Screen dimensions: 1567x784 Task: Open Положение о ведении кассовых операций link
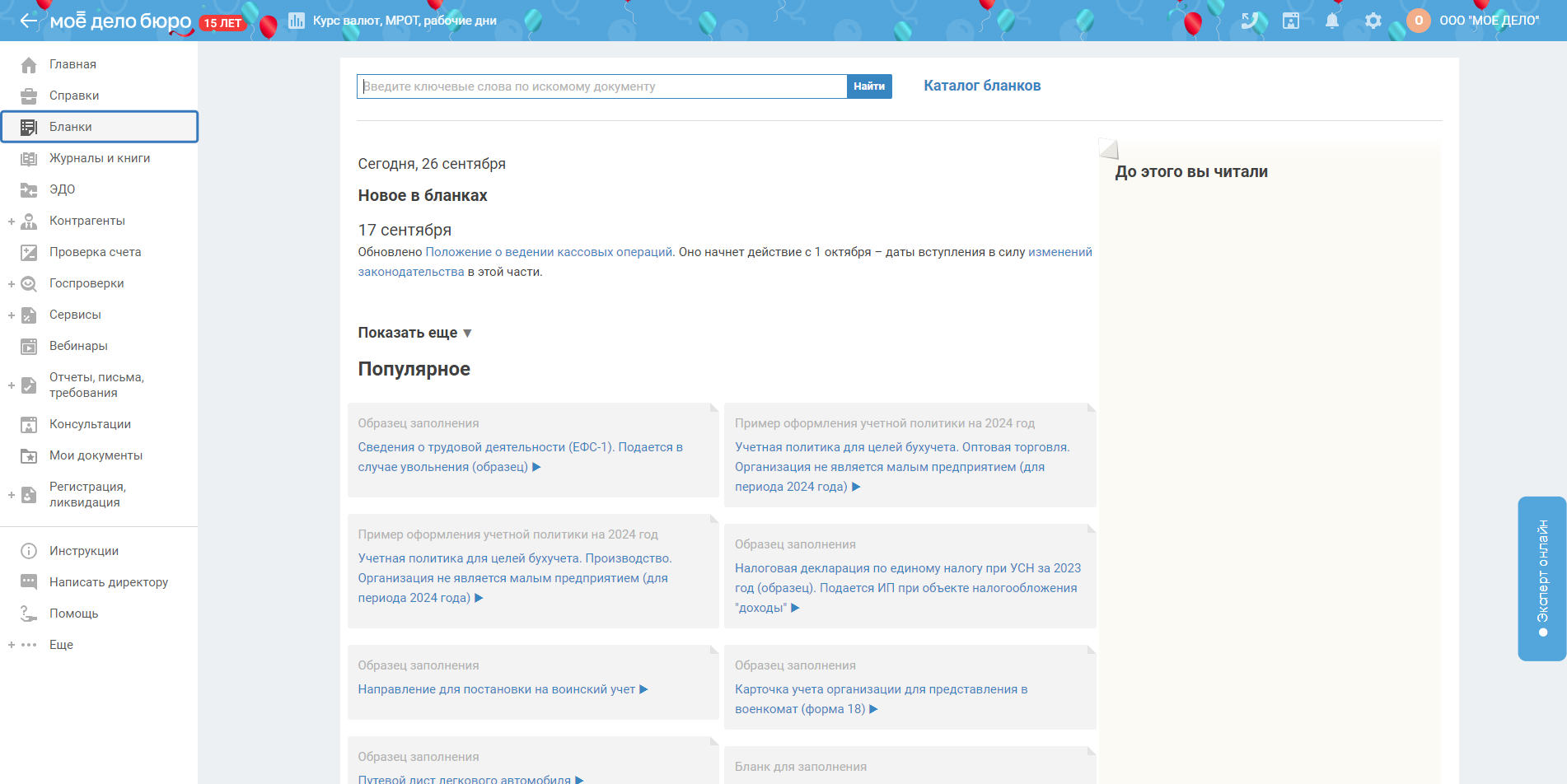tap(549, 252)
